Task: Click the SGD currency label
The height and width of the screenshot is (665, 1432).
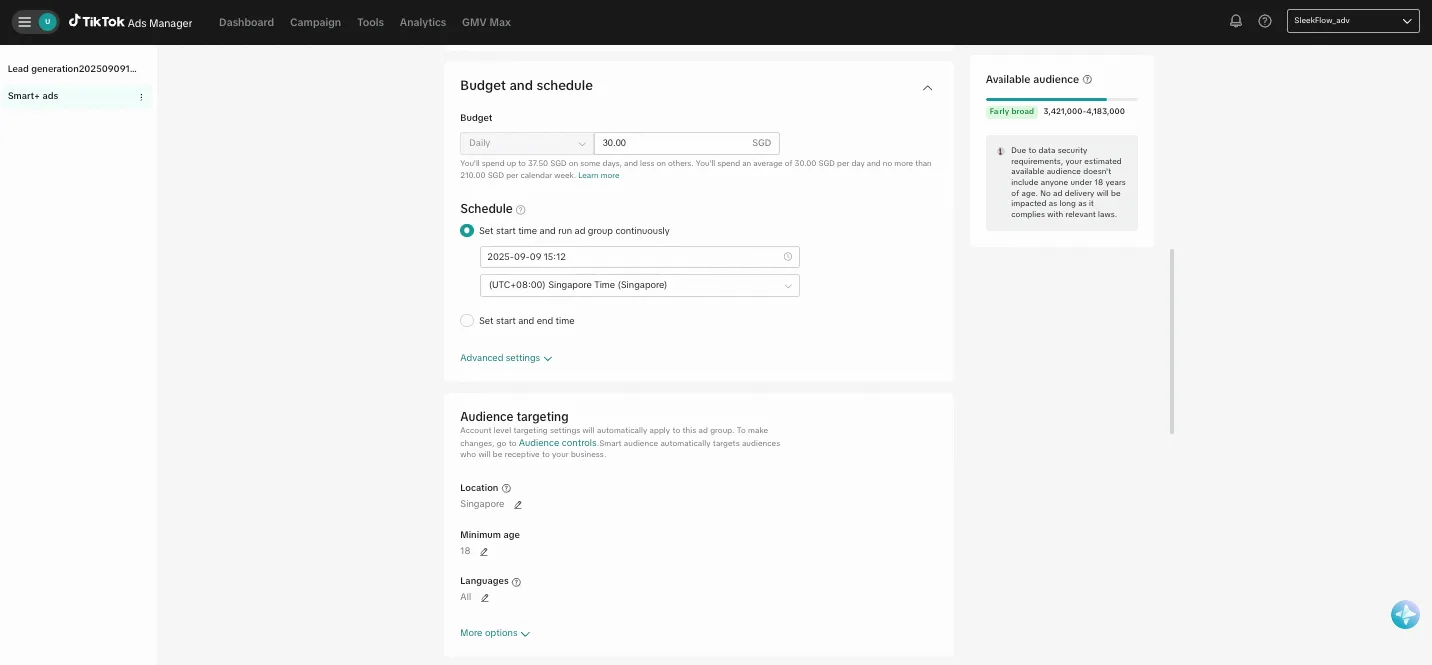Action: pos(762,143)
